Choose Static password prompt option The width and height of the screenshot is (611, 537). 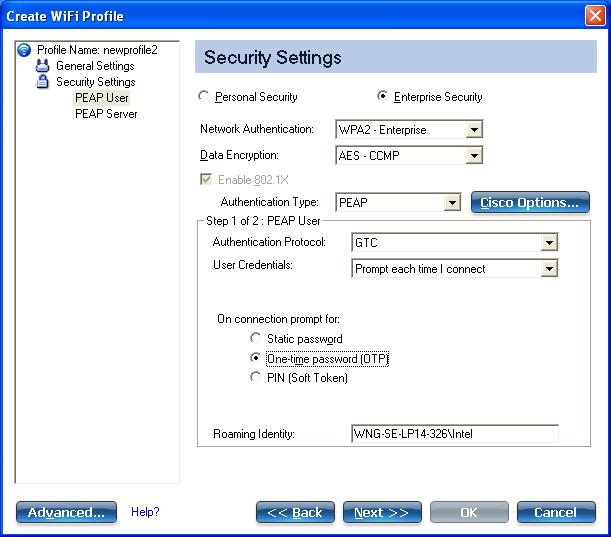[255, 338]
